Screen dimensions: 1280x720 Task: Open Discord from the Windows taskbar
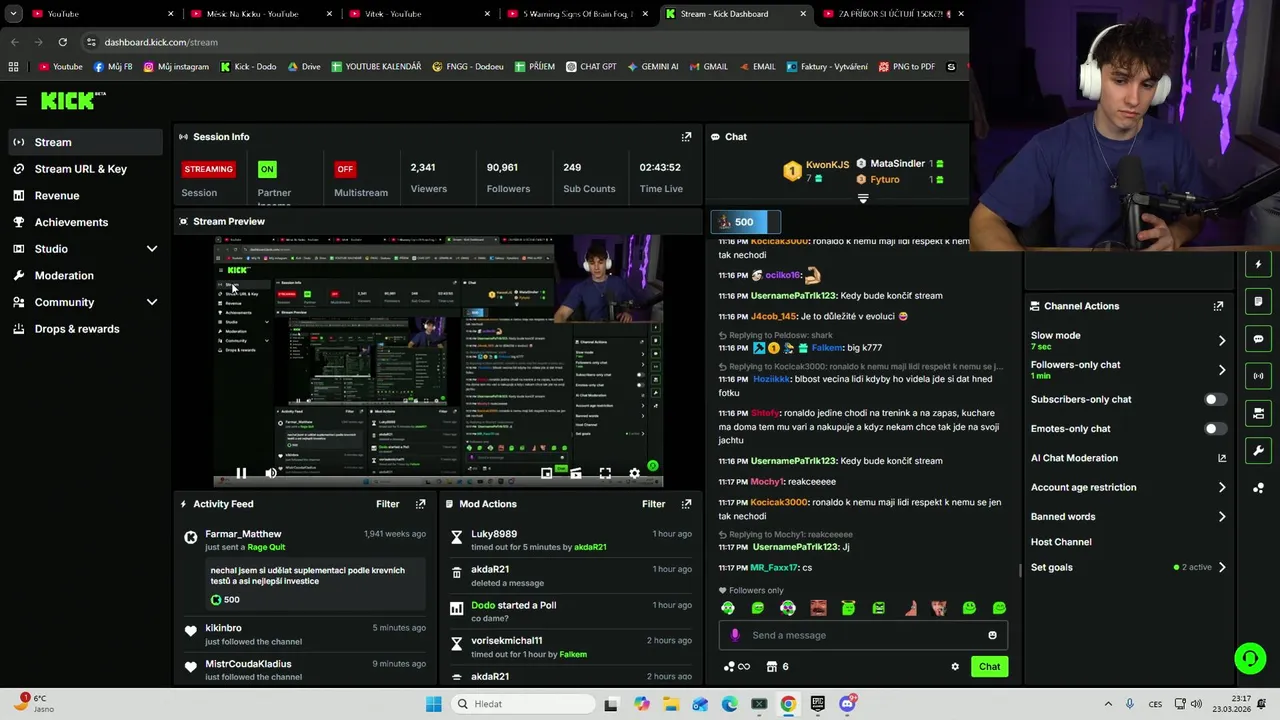coord(848,704)
